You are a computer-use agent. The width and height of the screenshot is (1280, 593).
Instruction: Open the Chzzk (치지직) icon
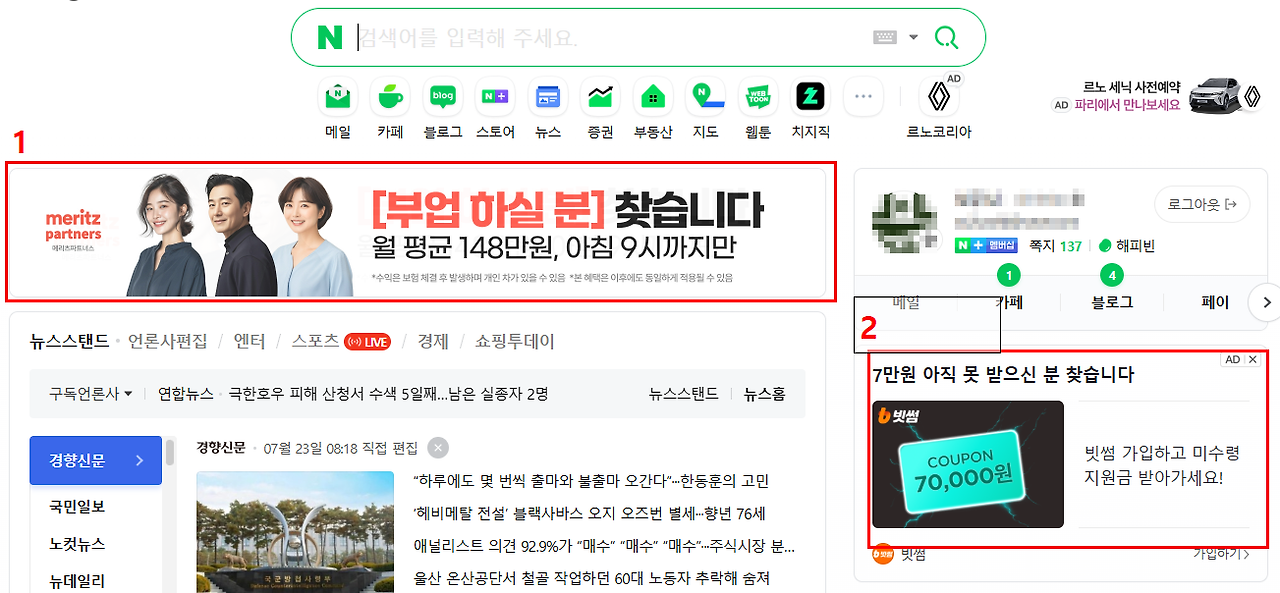point(811,97)
